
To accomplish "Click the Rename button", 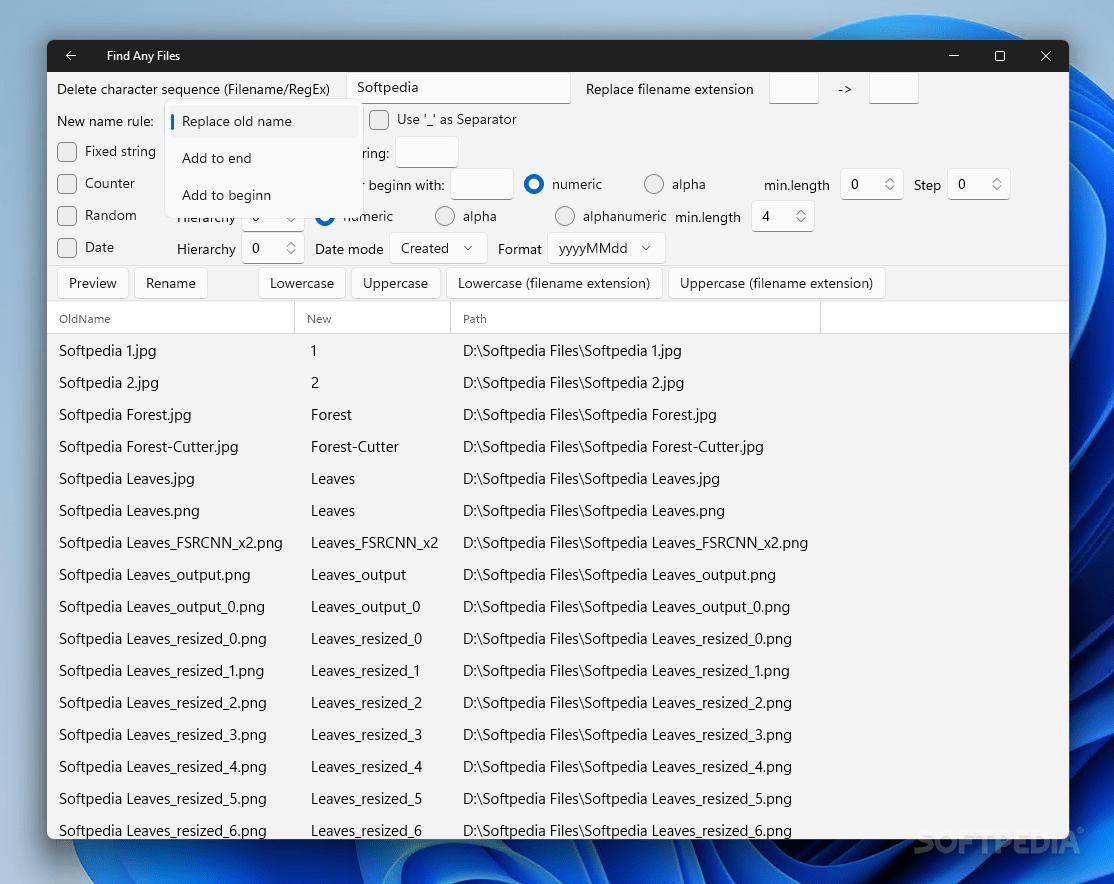I will [x=171, y=283].
